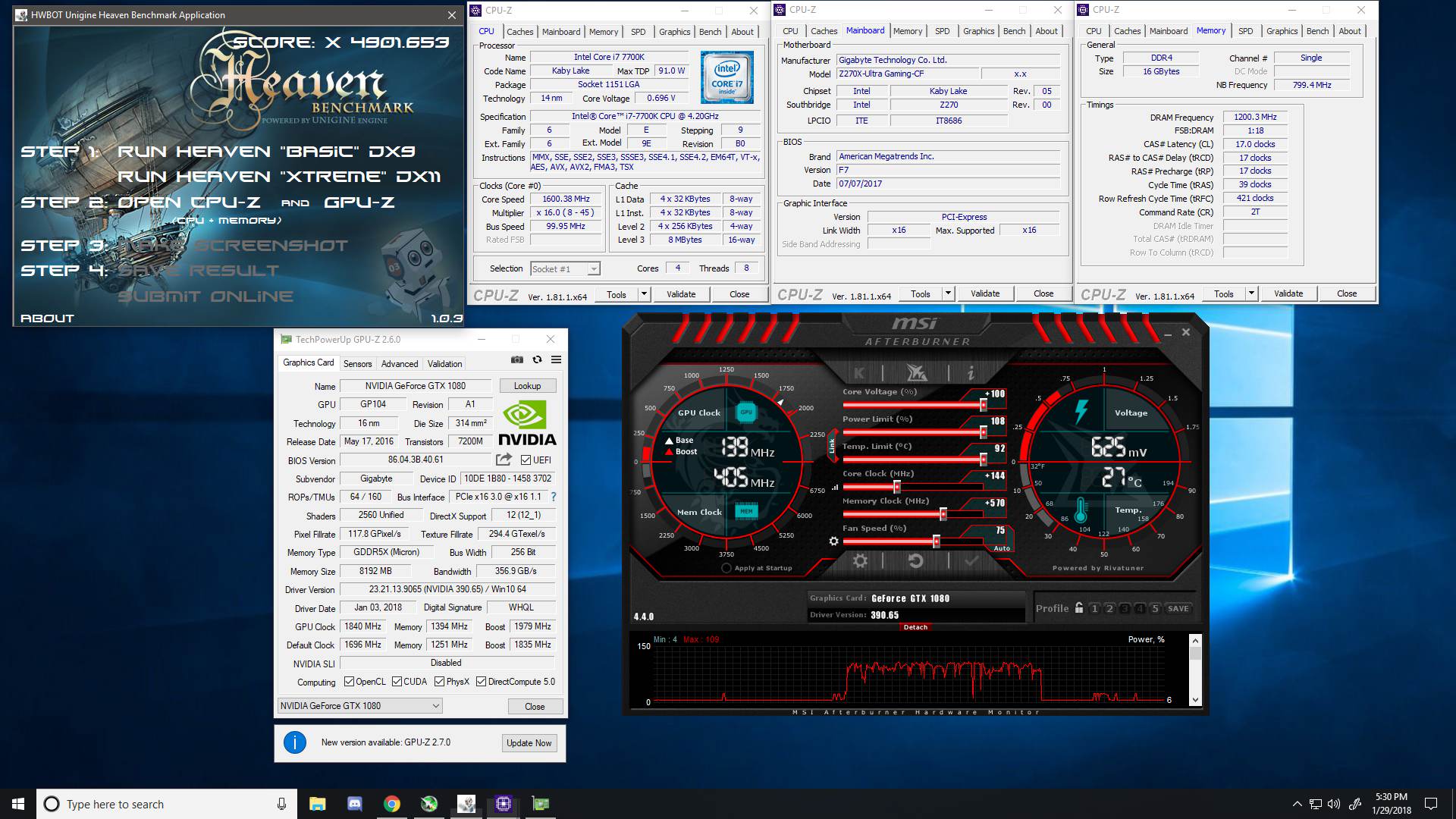Image resolution: width=1456 pixels, height=819 pixels.
Task: Click the Link toggle beside power sliders
Action: pyautogui.click(x=832, y=446)
